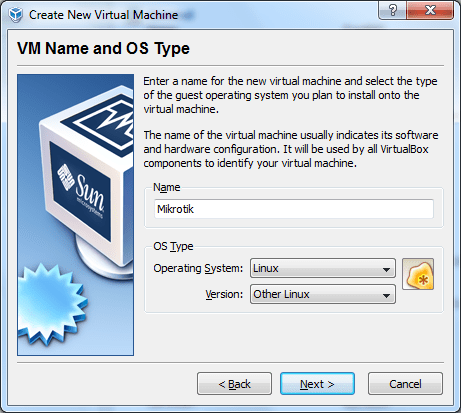This screenshot has height=413, width=461.
Task: Click the Sun VirtualBox illustration image
Action: click(x=76, y=215)
